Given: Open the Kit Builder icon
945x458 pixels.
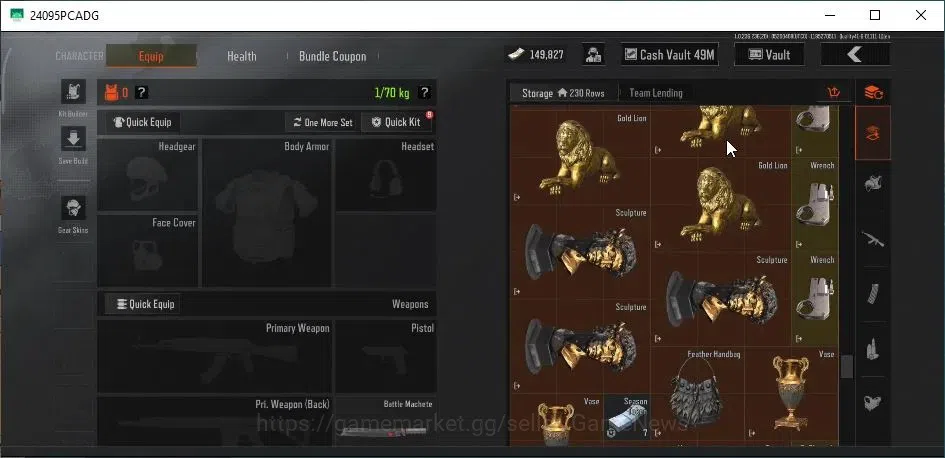Looking at the screenshot, I should point(73,92).
